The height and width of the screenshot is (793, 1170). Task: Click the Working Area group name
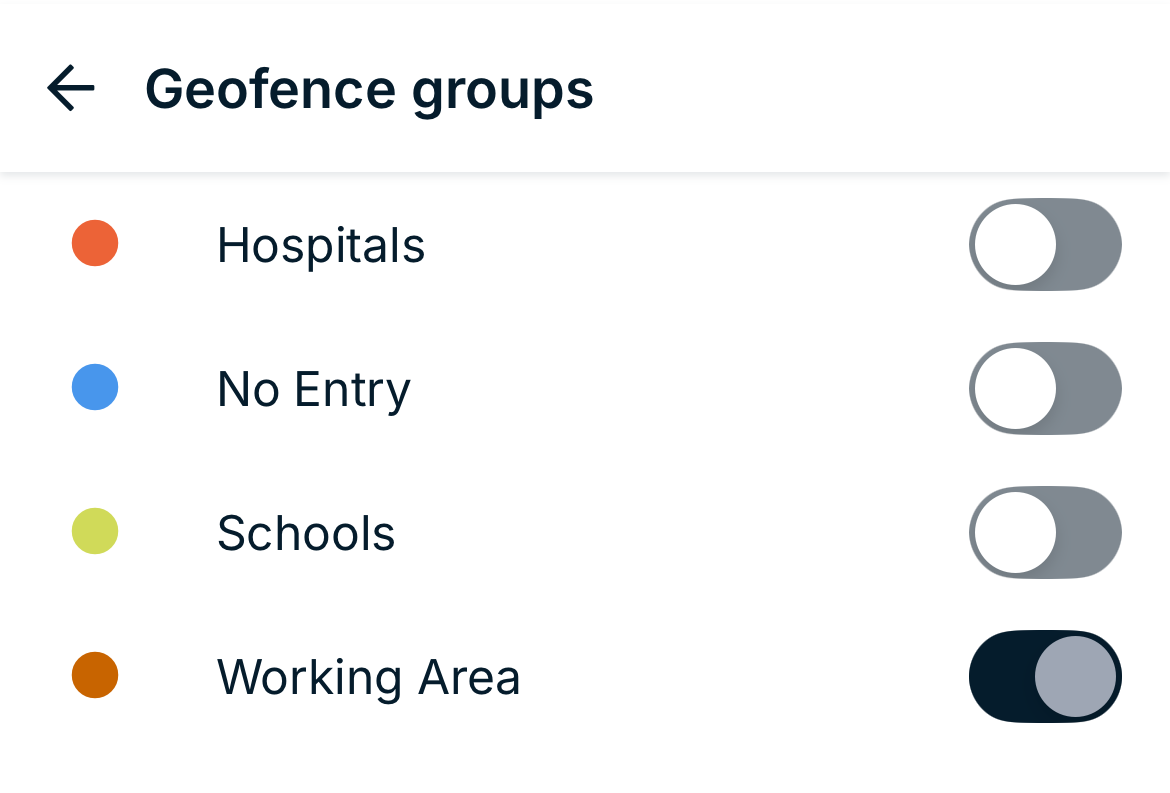[x=369, y=677]
